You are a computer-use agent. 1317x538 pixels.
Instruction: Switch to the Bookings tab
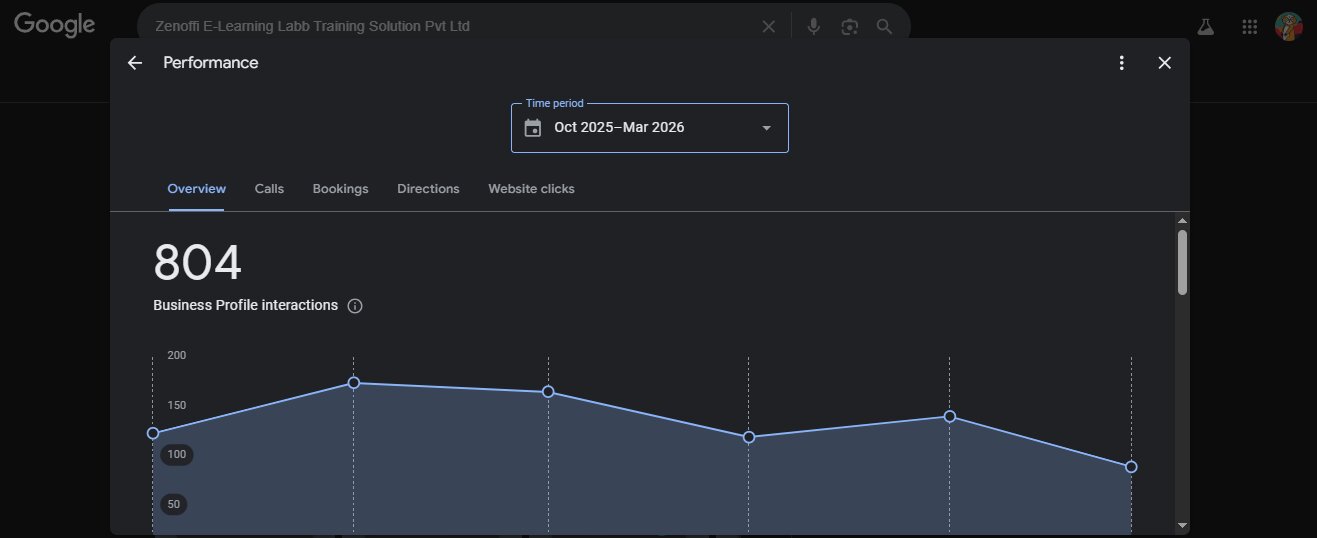coord(340,189)
